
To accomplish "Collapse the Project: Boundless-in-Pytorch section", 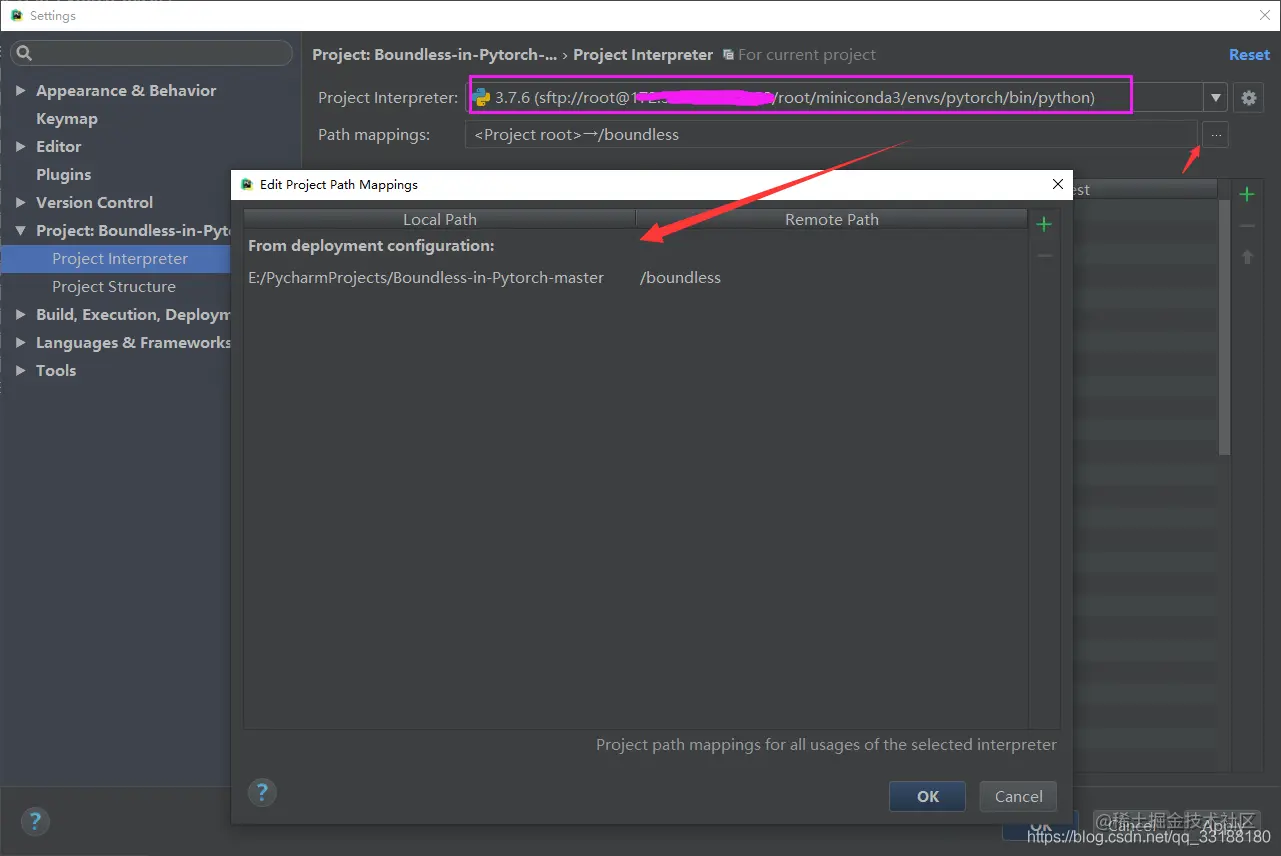I will coord(21,231).
